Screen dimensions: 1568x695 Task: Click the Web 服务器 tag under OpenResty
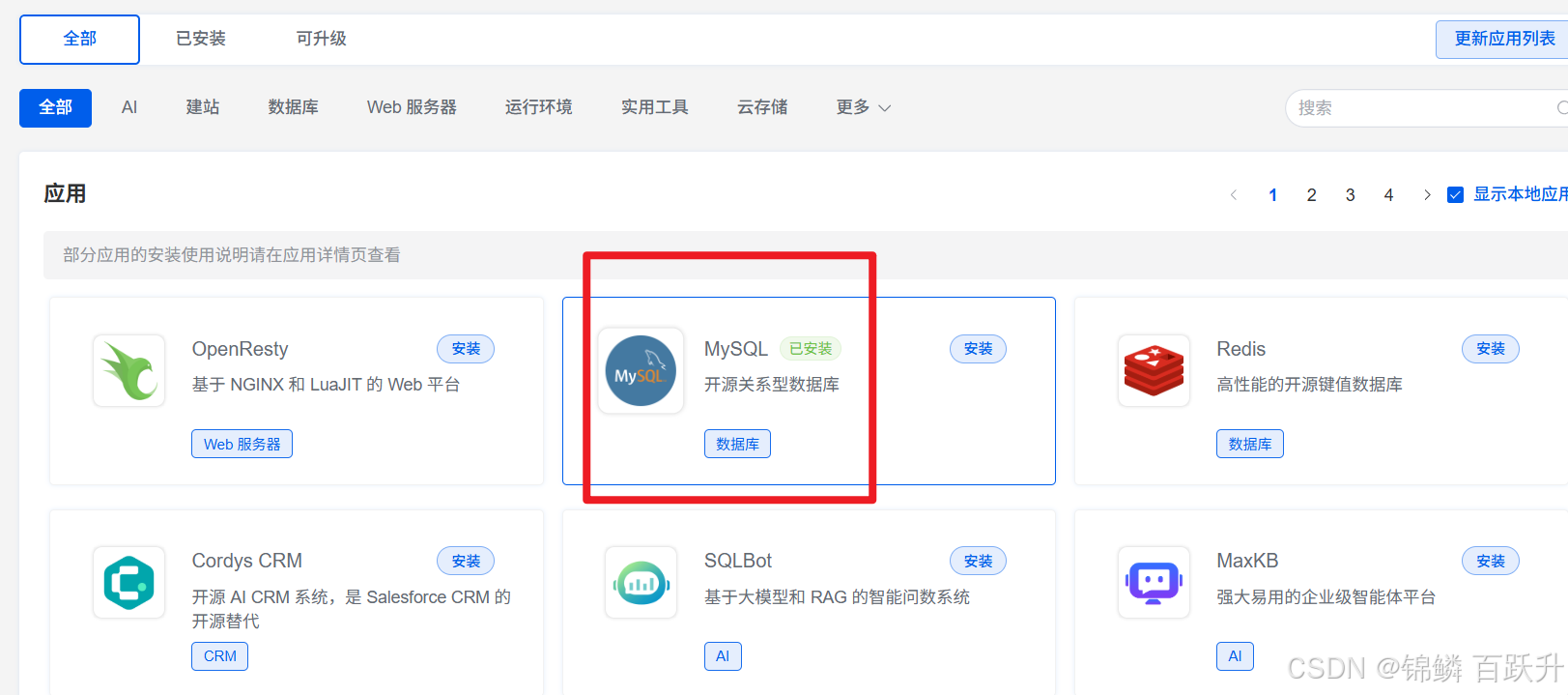(242, 444)
